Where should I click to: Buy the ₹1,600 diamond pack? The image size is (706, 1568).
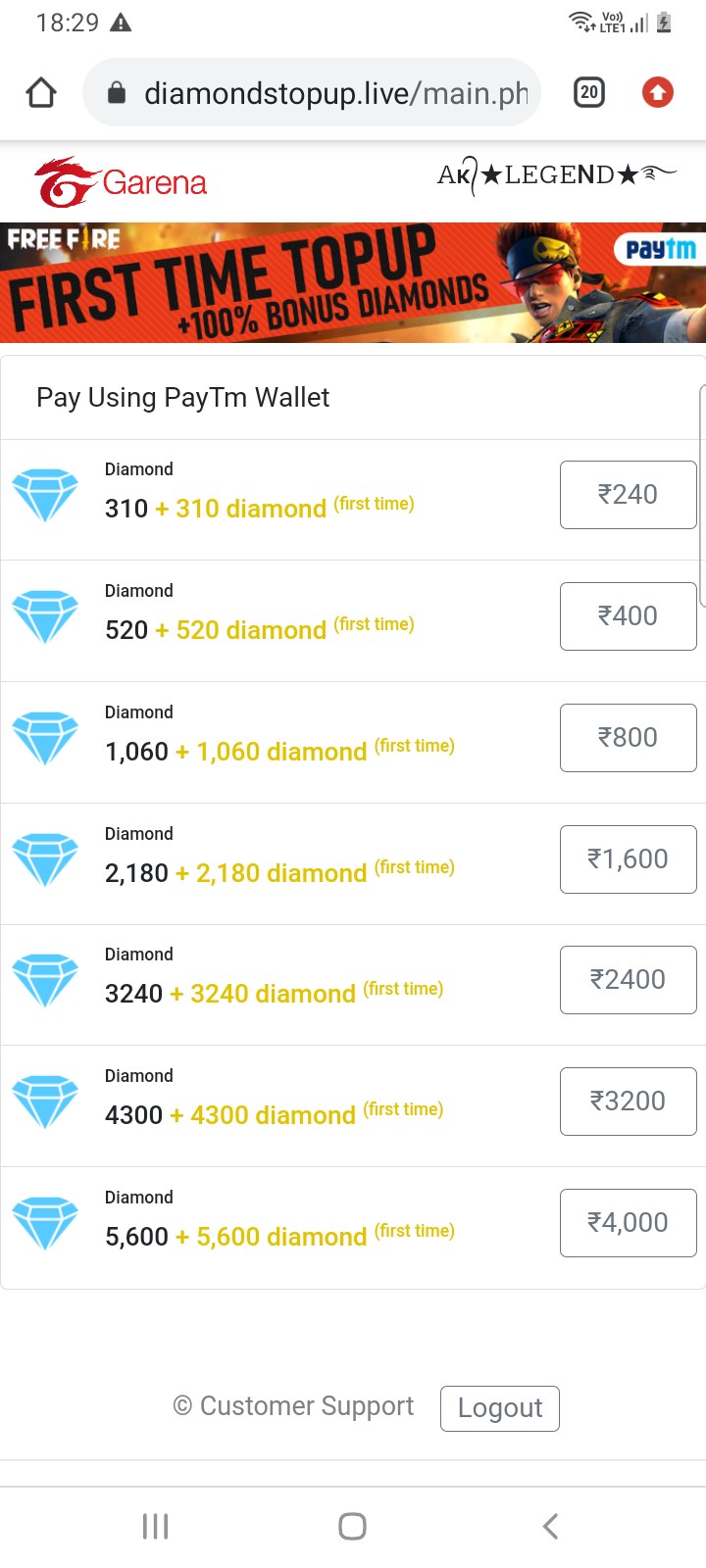coord(628,859)
